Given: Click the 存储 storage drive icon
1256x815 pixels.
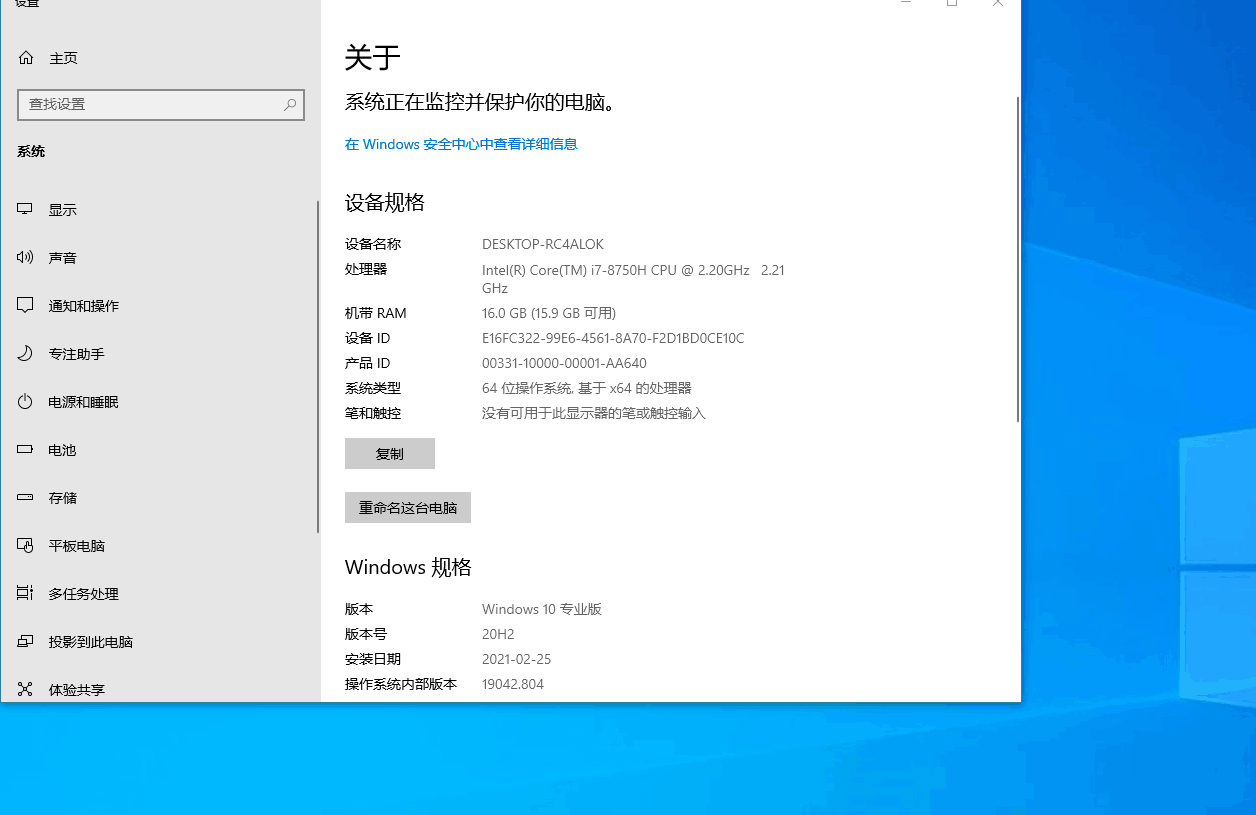Looking at the screenshot, I should [26, 498].
